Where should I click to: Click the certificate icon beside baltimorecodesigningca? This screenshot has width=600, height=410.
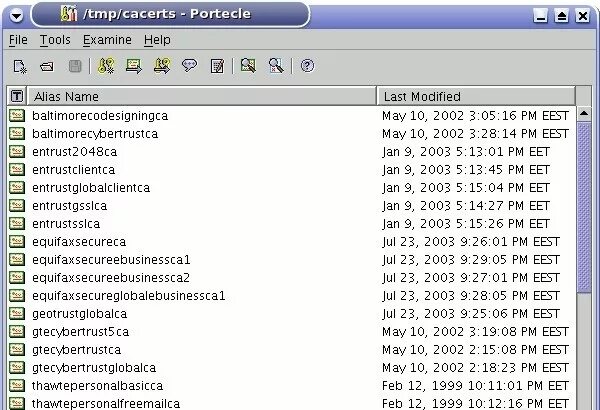[17, 115]
